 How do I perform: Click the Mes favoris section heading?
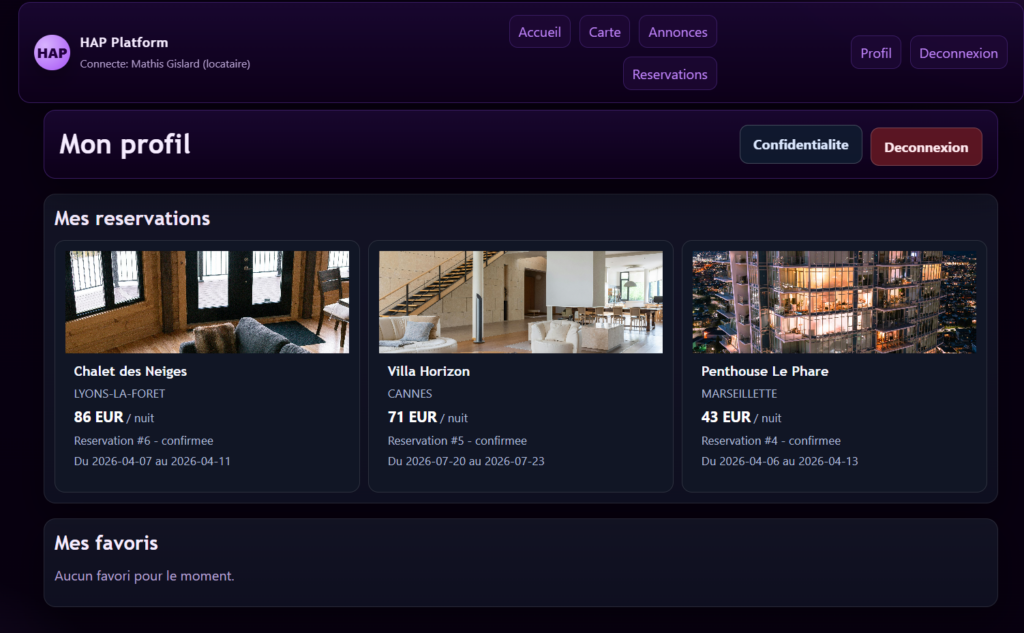(x=106, y=543)
